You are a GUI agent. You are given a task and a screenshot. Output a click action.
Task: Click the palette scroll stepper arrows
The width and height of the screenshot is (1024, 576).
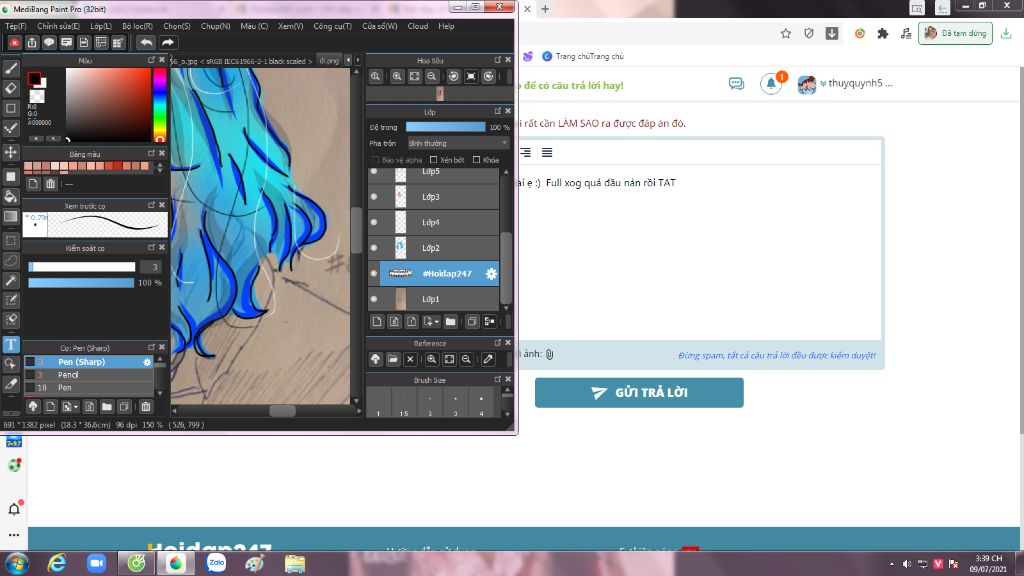coord(160,167)
